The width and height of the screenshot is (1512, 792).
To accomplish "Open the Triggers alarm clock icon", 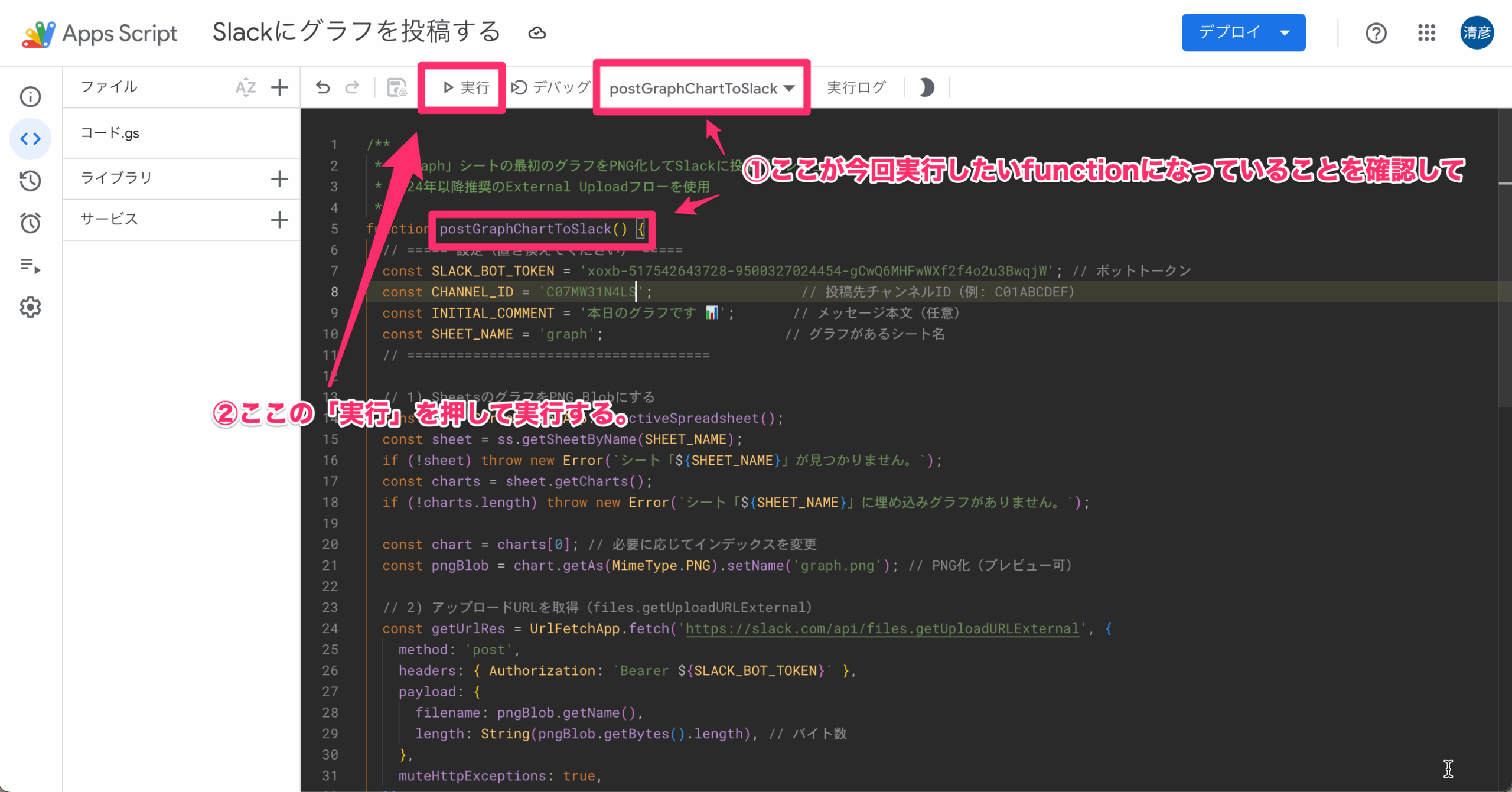I will coord(30,223).
